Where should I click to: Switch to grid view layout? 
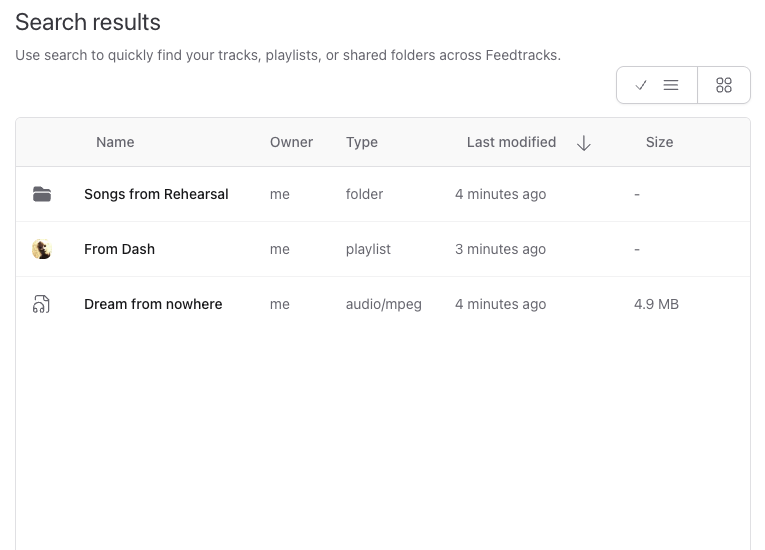(x=724, y=85)
